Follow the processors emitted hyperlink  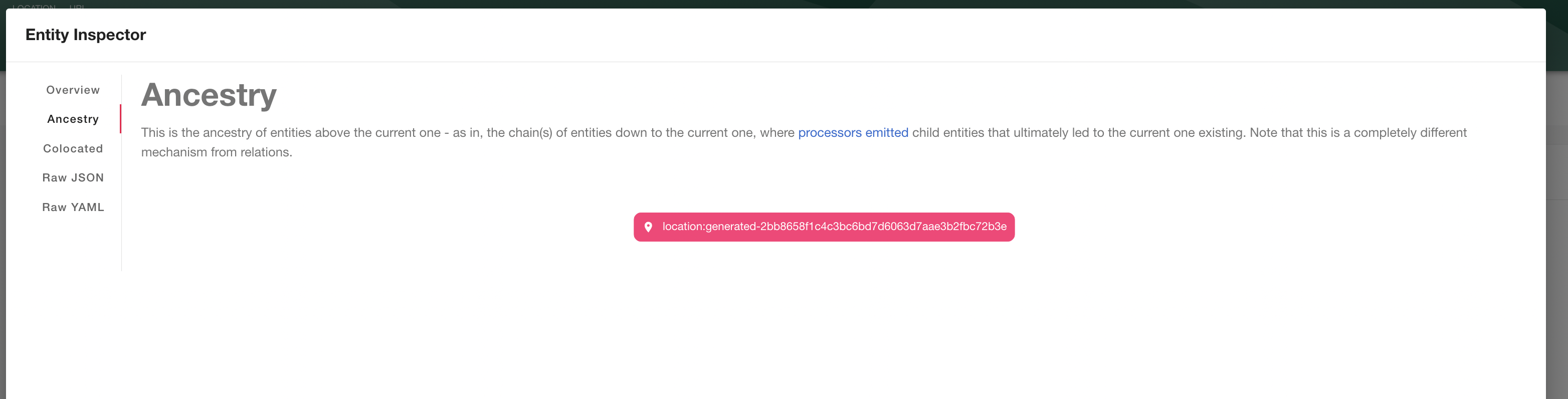click(853, 133)
